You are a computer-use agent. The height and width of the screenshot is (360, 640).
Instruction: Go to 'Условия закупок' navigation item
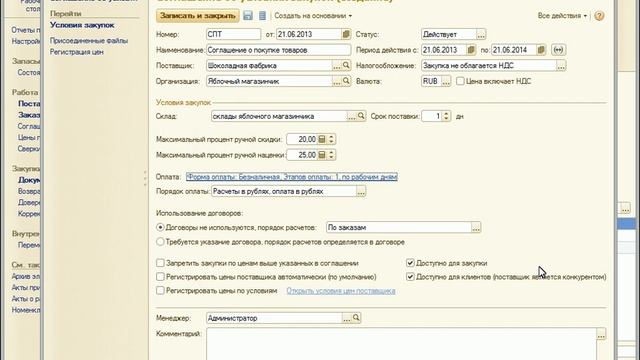(82, 25)
